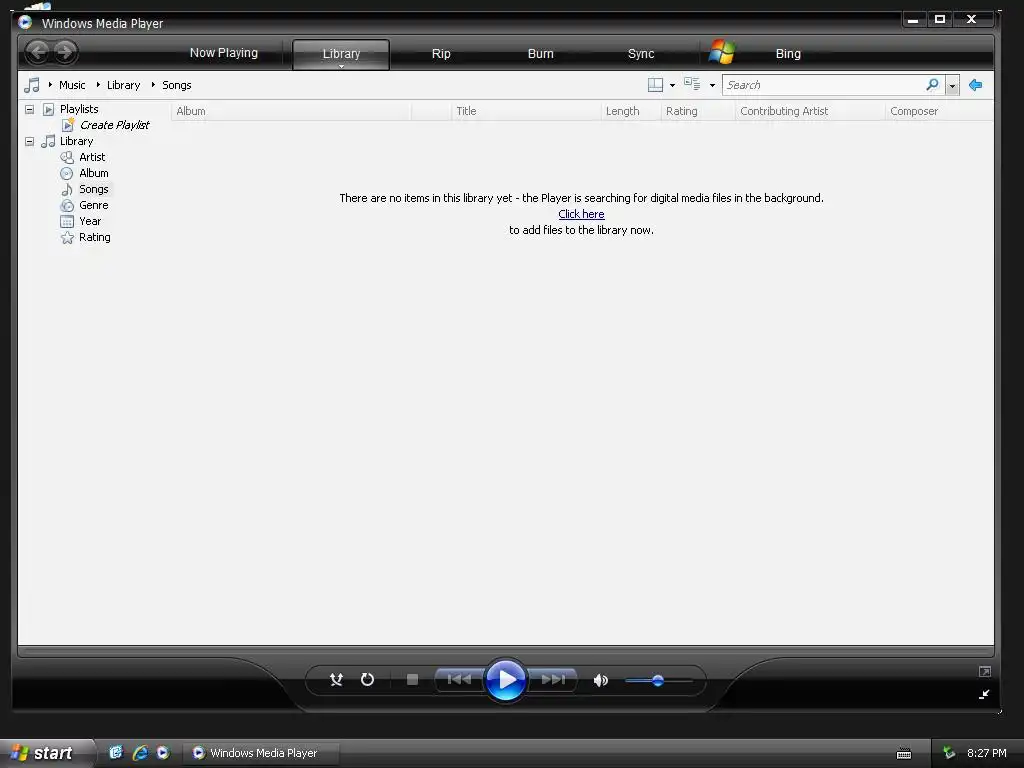Sort by the Composer column header

(x=939, y=111)
